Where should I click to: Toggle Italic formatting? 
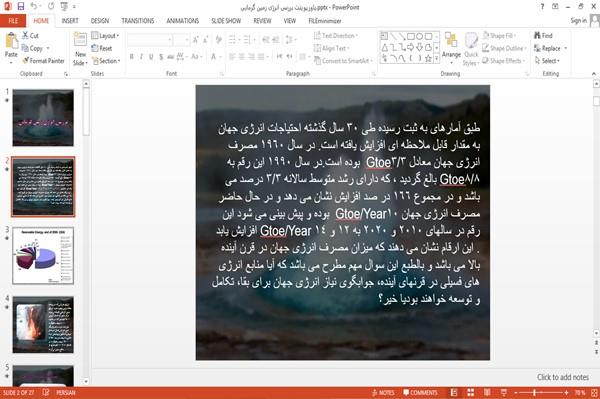tap(141, 57)
